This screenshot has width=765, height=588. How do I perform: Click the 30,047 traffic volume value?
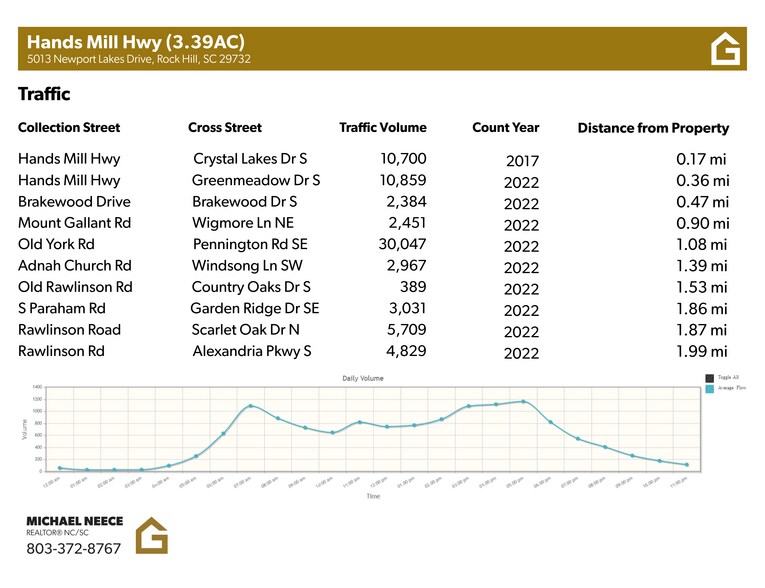click(x=403, y=244)
